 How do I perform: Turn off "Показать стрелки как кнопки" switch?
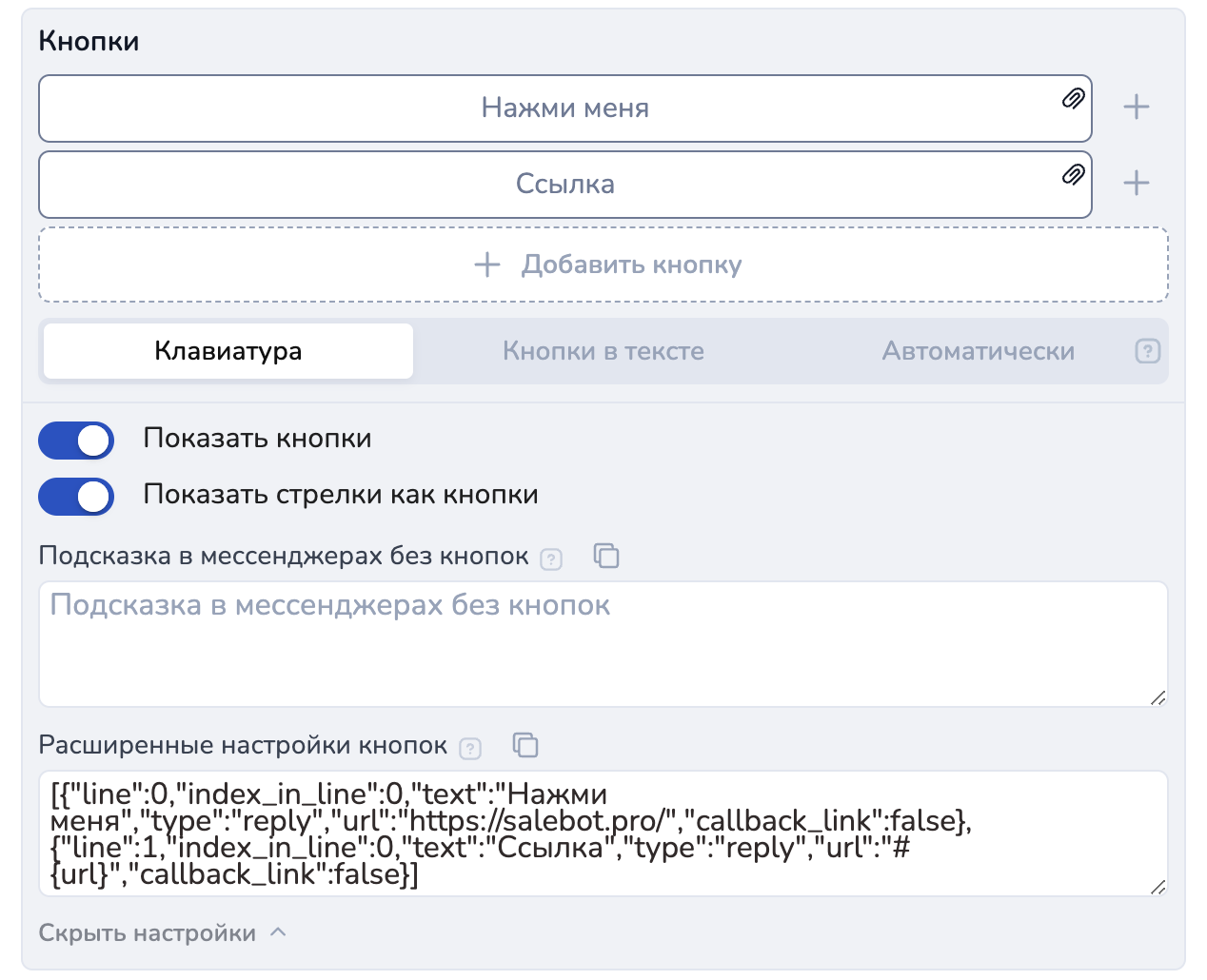tap(76, 497)
